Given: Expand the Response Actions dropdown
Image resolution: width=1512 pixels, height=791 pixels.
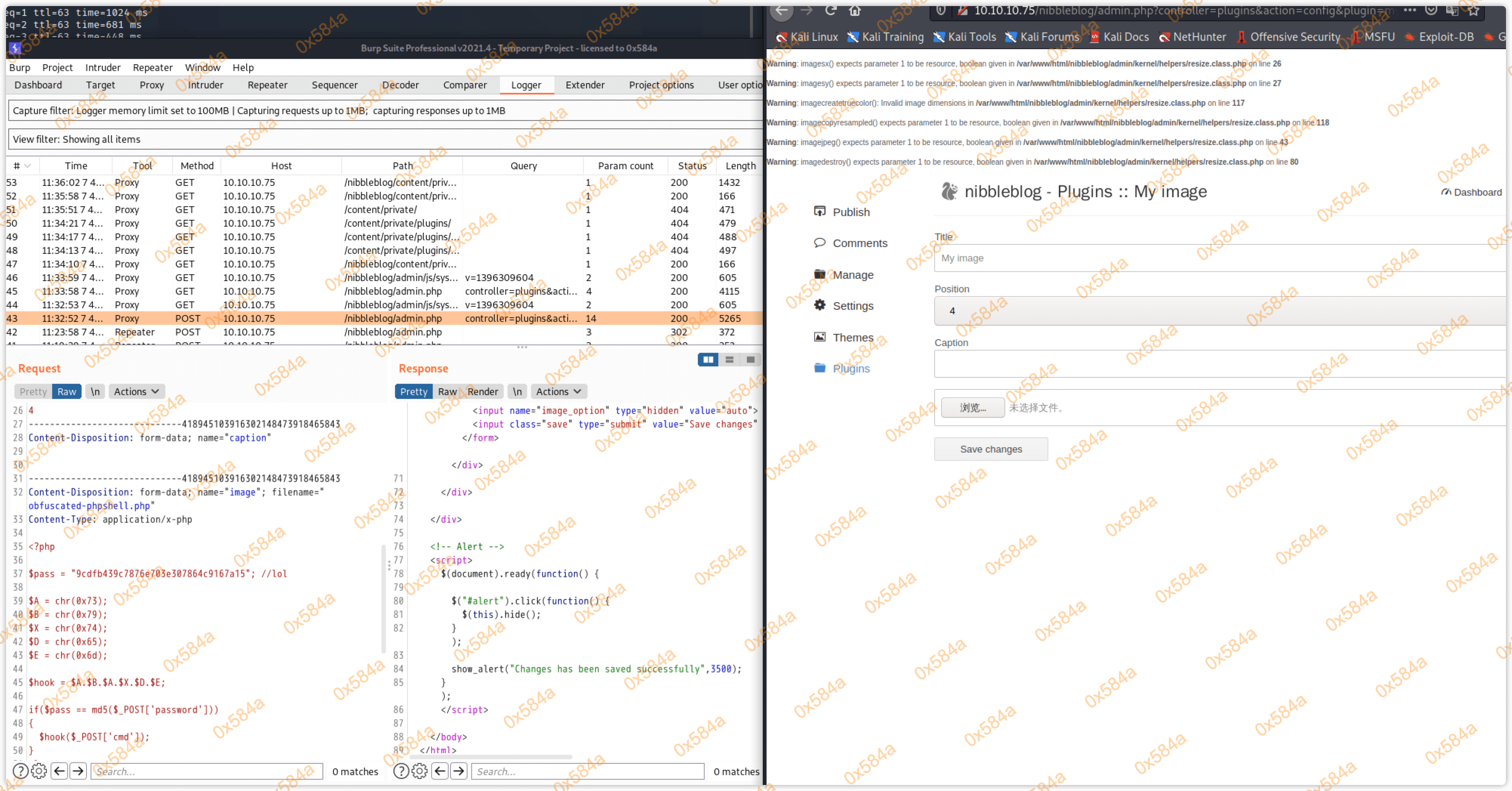Looking at the screenshot, I should pos(558,391).
